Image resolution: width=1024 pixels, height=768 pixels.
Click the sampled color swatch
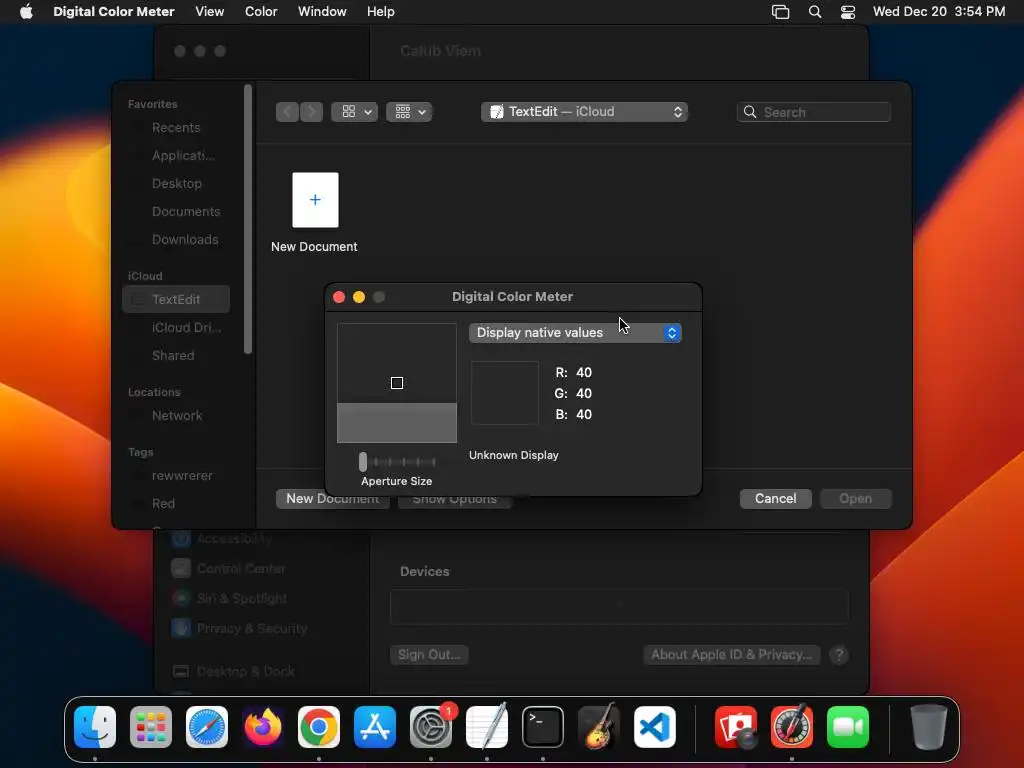coord(505,393)
